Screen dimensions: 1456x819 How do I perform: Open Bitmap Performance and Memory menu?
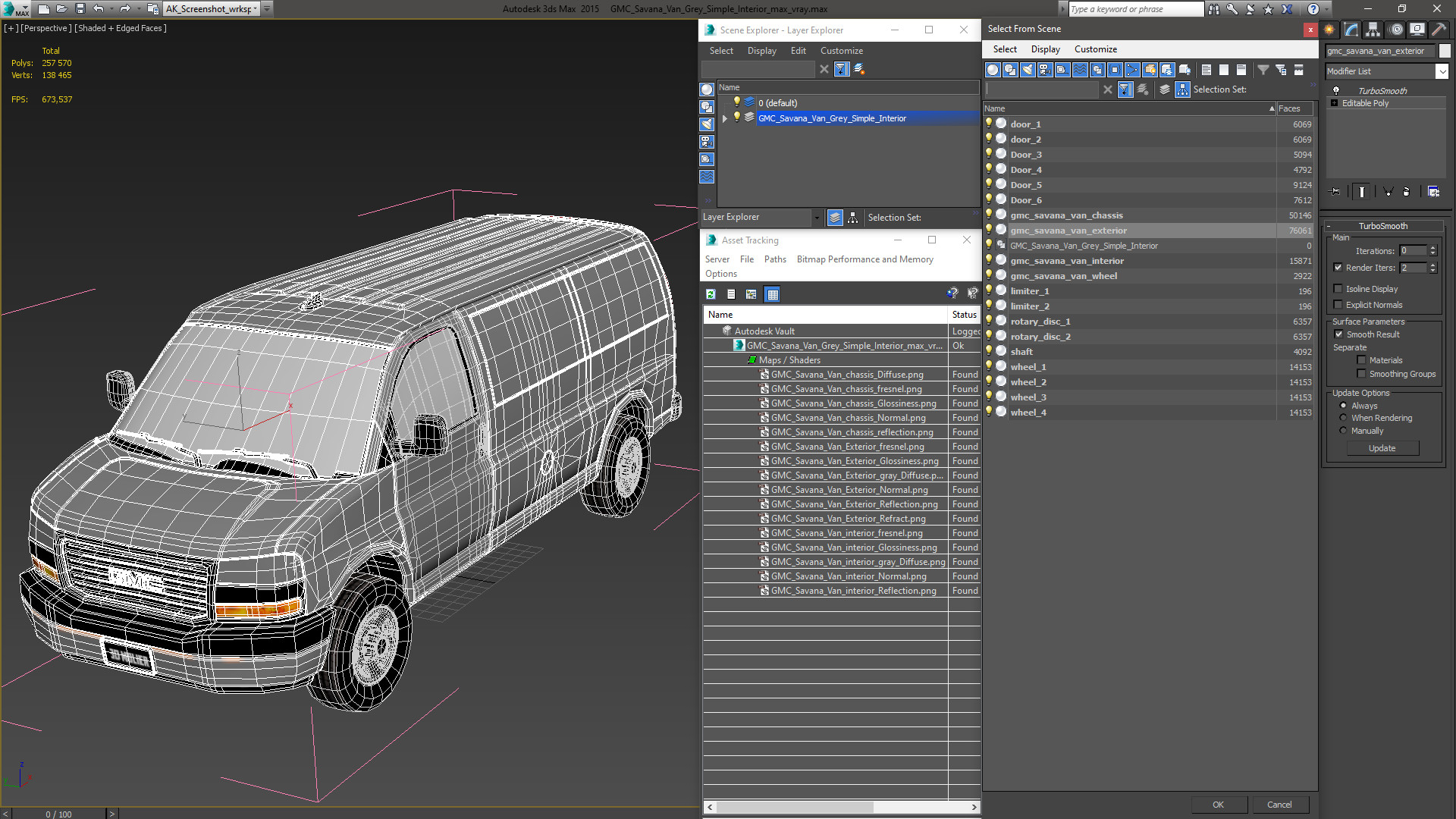tap(864, 259)
